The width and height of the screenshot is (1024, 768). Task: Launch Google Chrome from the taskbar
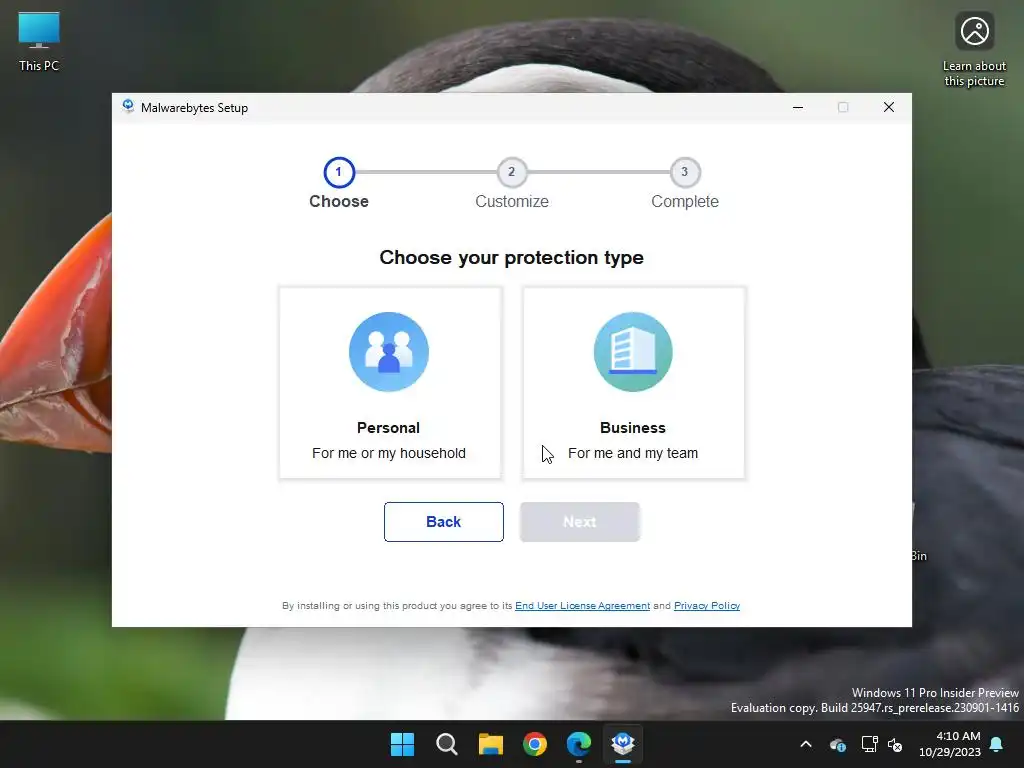535,744
